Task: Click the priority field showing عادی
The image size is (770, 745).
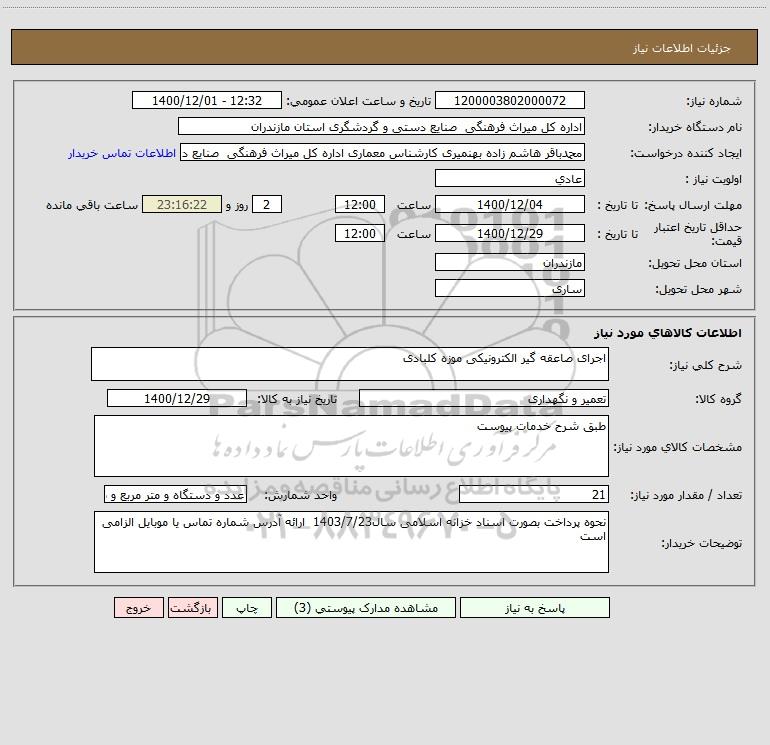Action: pyautogui.click(x=510, y=179)
